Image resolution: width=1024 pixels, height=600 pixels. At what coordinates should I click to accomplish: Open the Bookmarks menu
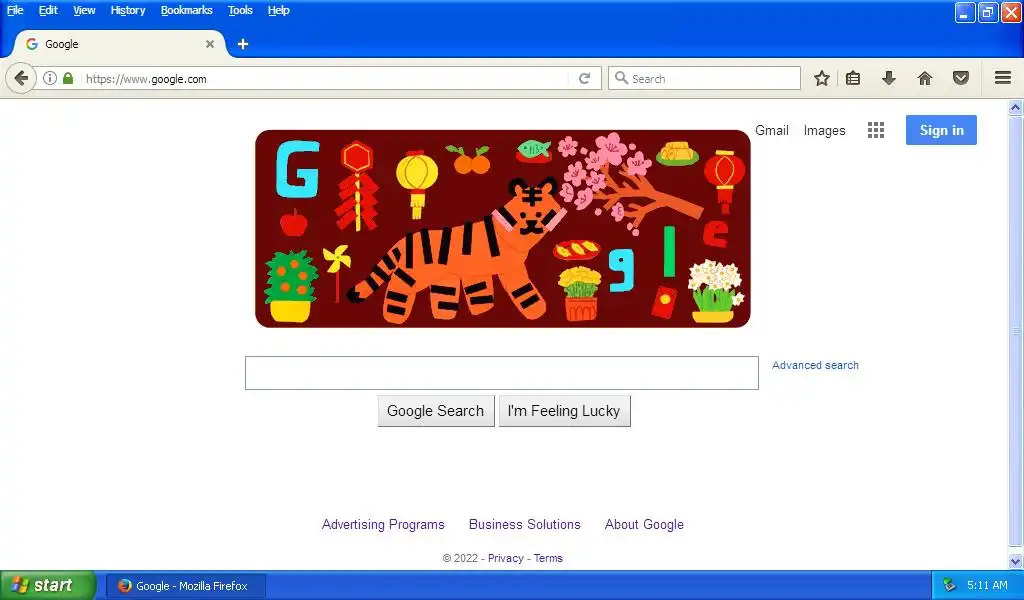coord(187,10)
